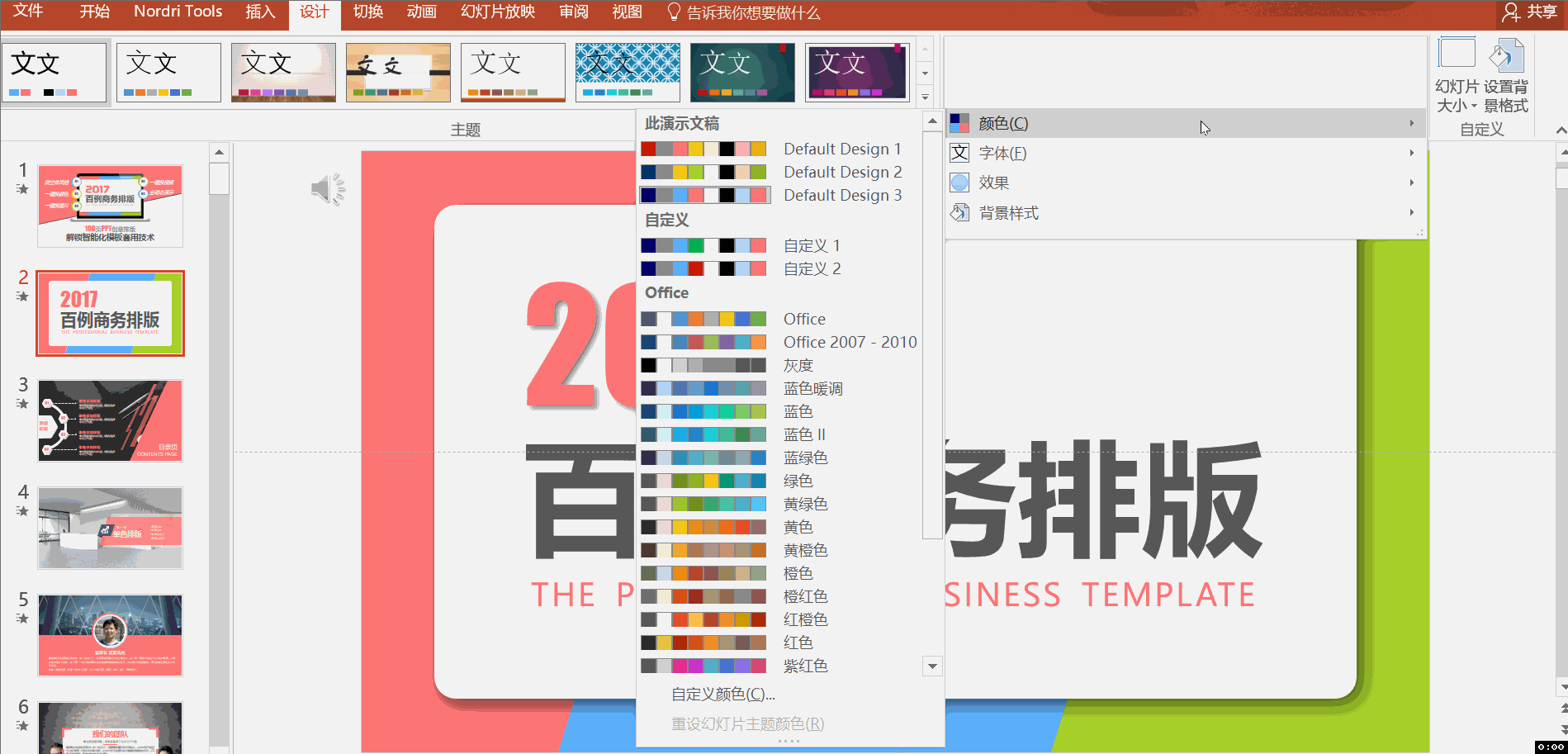Viewport: 1568px width, 754px height.
Task: Click the Background Styles icon
Action: 959,213
